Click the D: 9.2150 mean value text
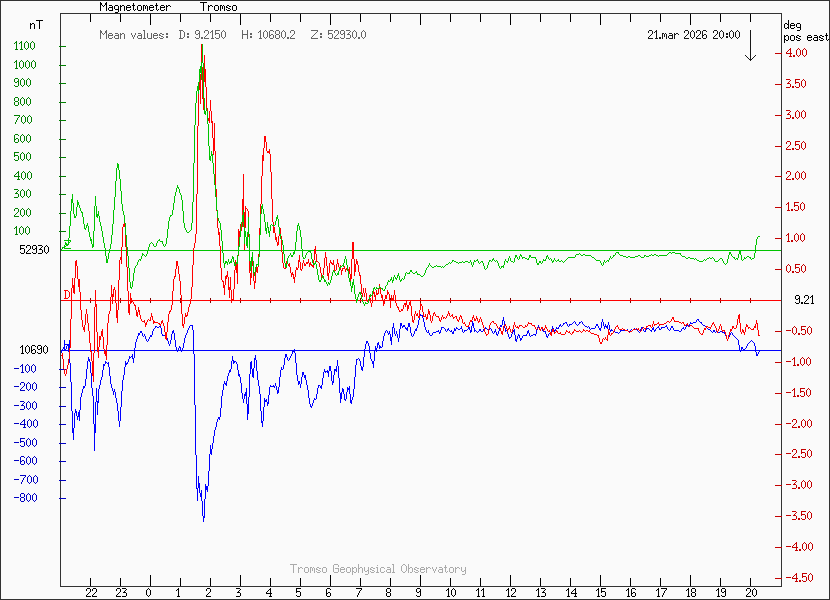The width and height of the screenshot is (830, 600). (202, 35)
